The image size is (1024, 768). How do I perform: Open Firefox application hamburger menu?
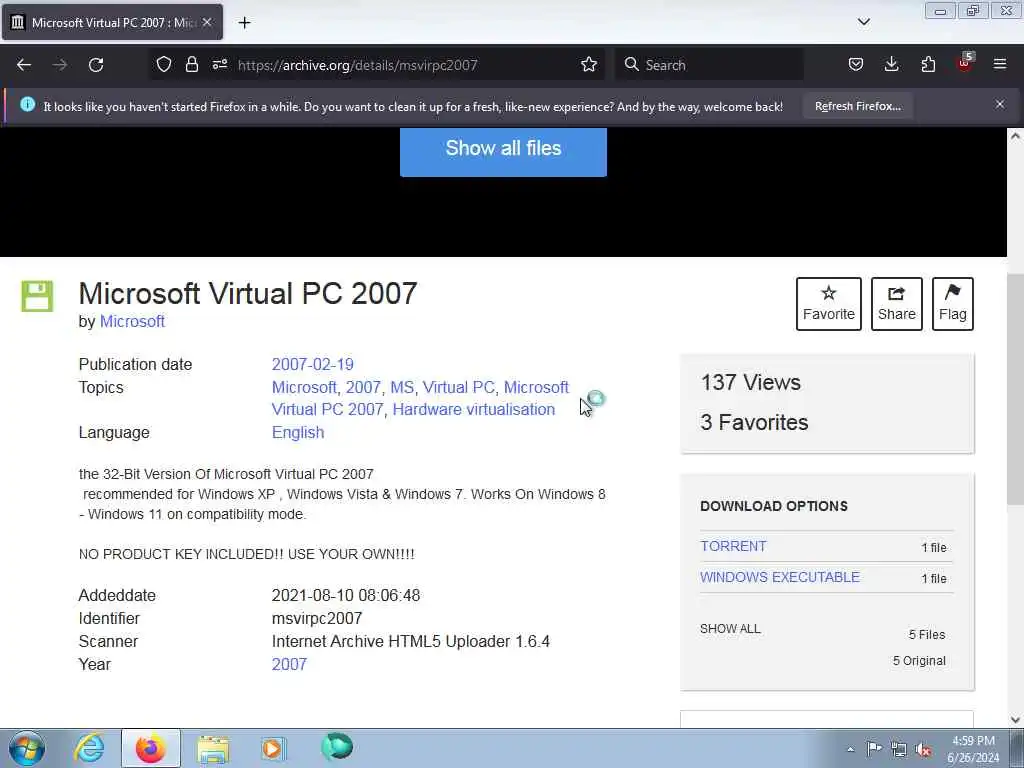pyautogui.click(x=1000, y=65)
